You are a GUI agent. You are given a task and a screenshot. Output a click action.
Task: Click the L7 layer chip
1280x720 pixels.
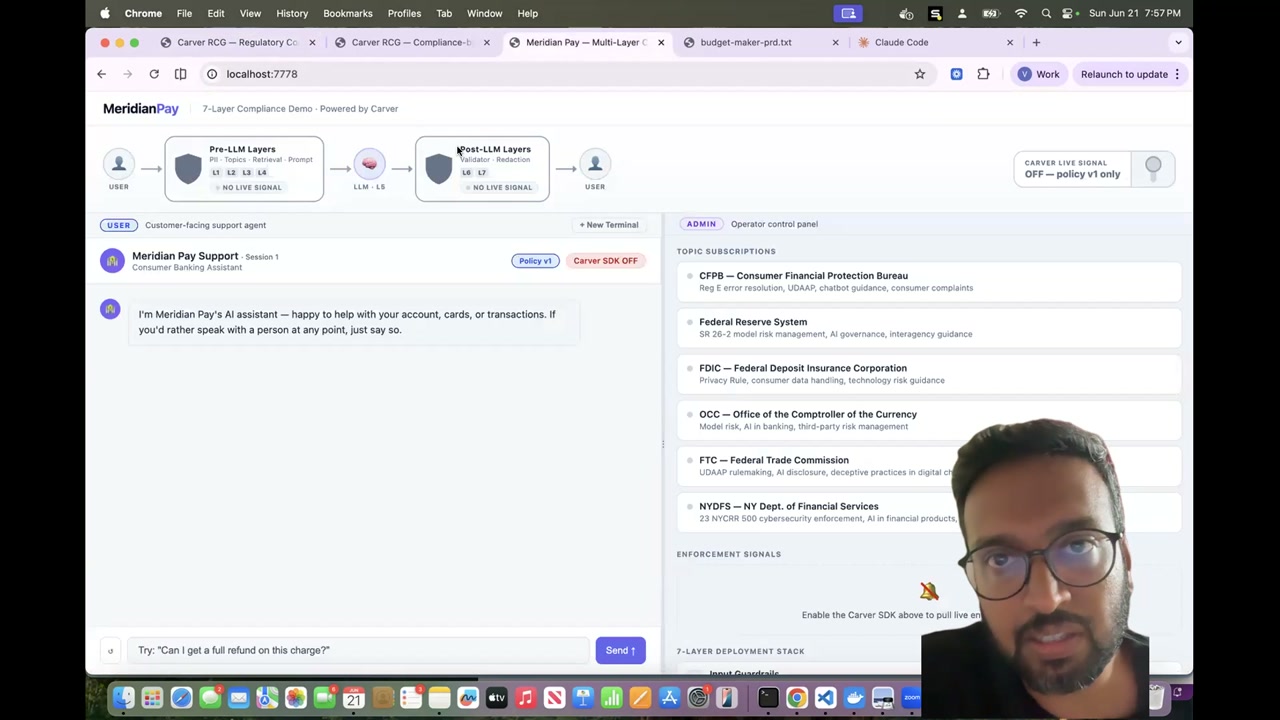click(x=481, y=172)
